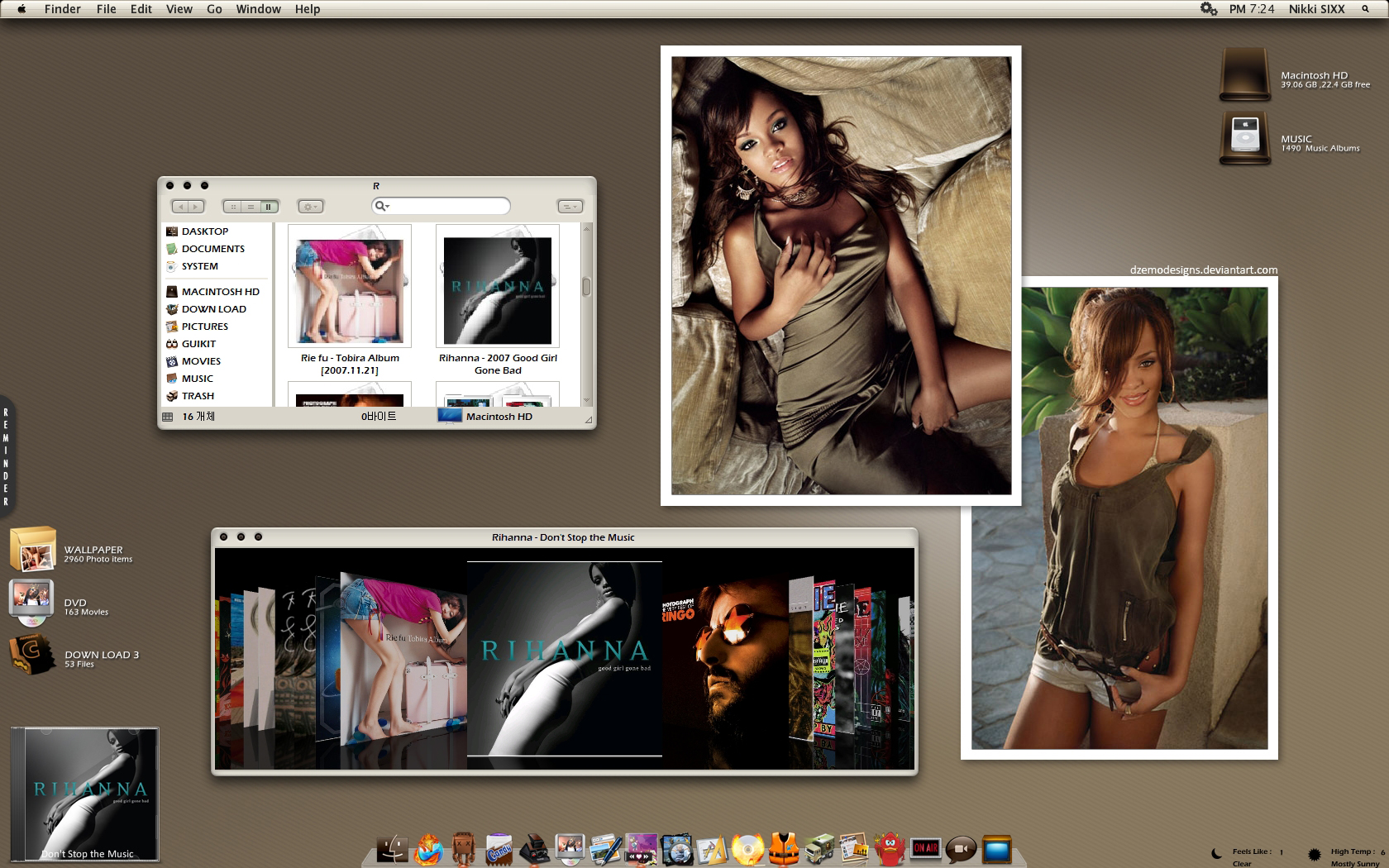The image size is (1389, 868).
Task: Open the Edit menu
Action: [x=141, y=9]
